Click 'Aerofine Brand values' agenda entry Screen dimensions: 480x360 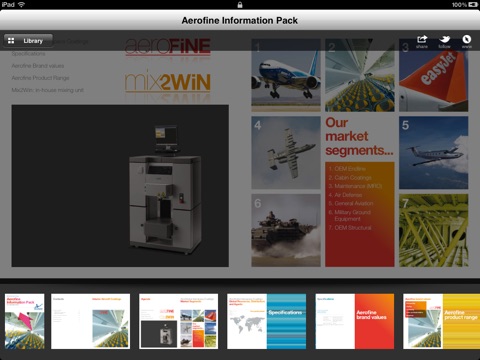tap(38, 66)
